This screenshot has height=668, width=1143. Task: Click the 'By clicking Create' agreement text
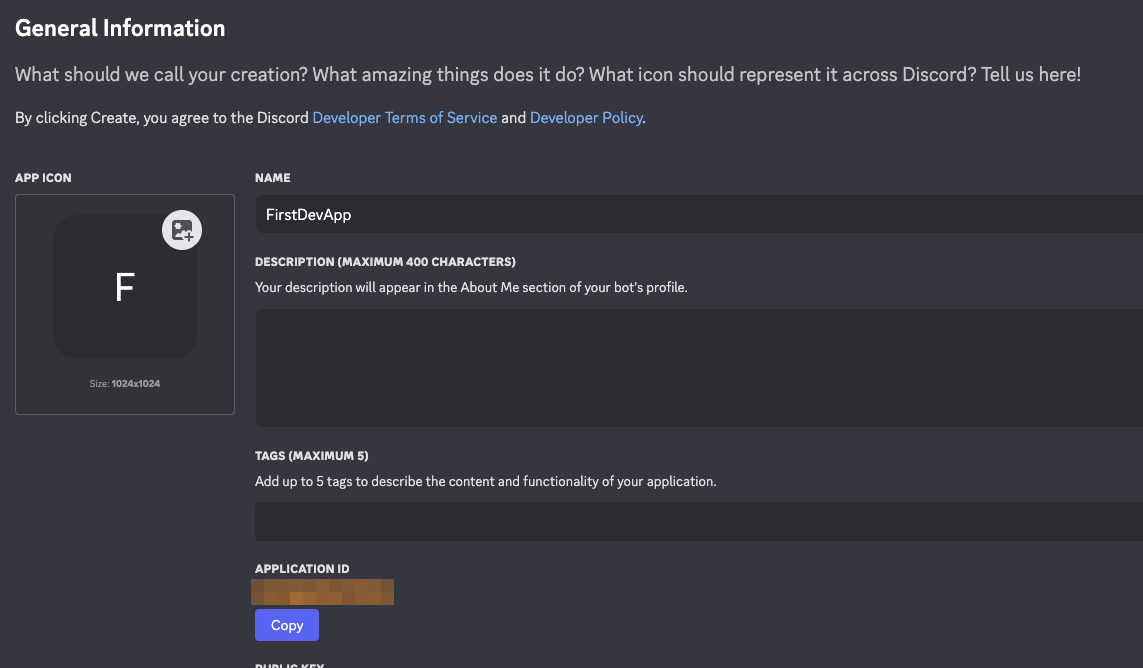[160, 118]
